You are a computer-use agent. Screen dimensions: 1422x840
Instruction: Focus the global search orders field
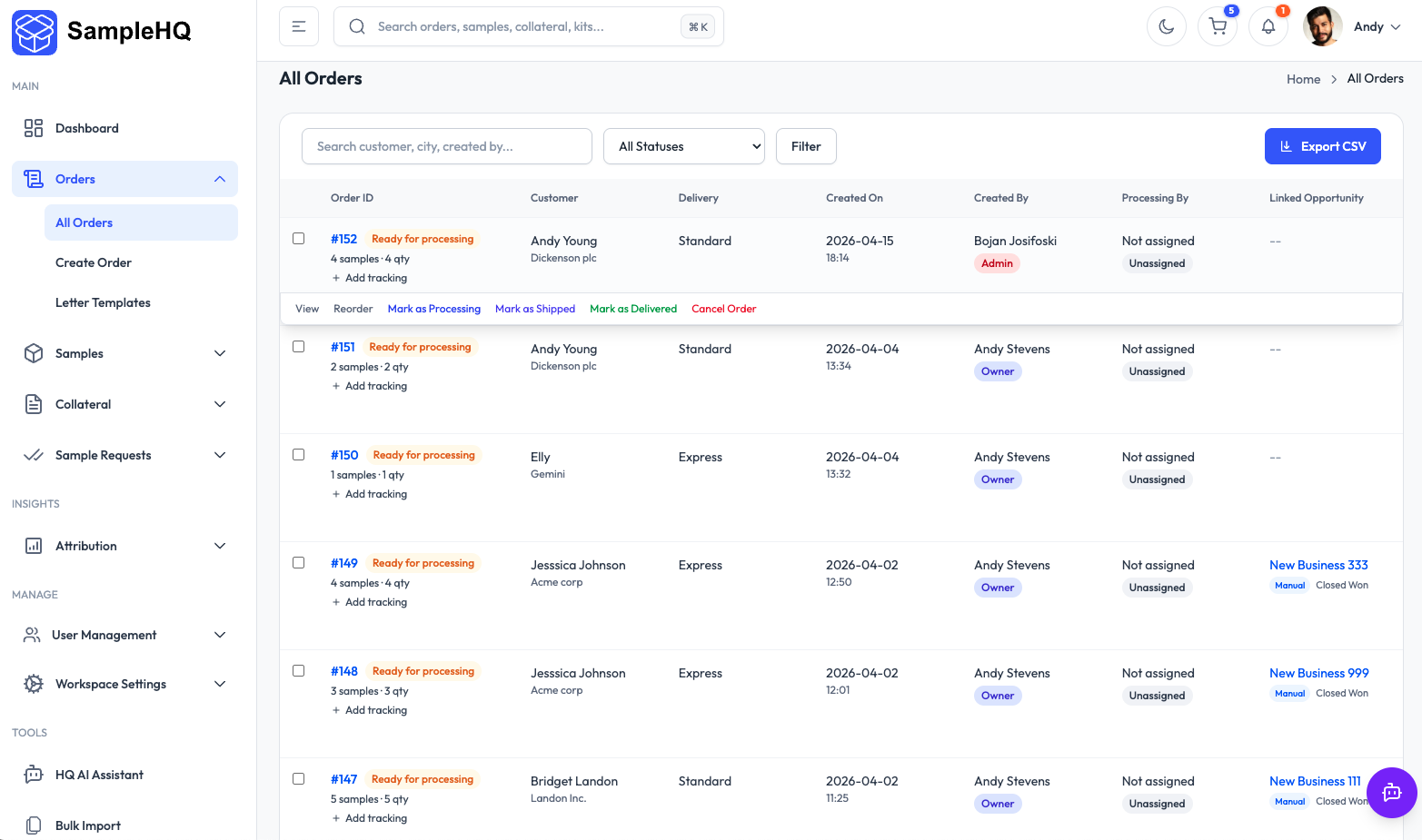point(529,26)
